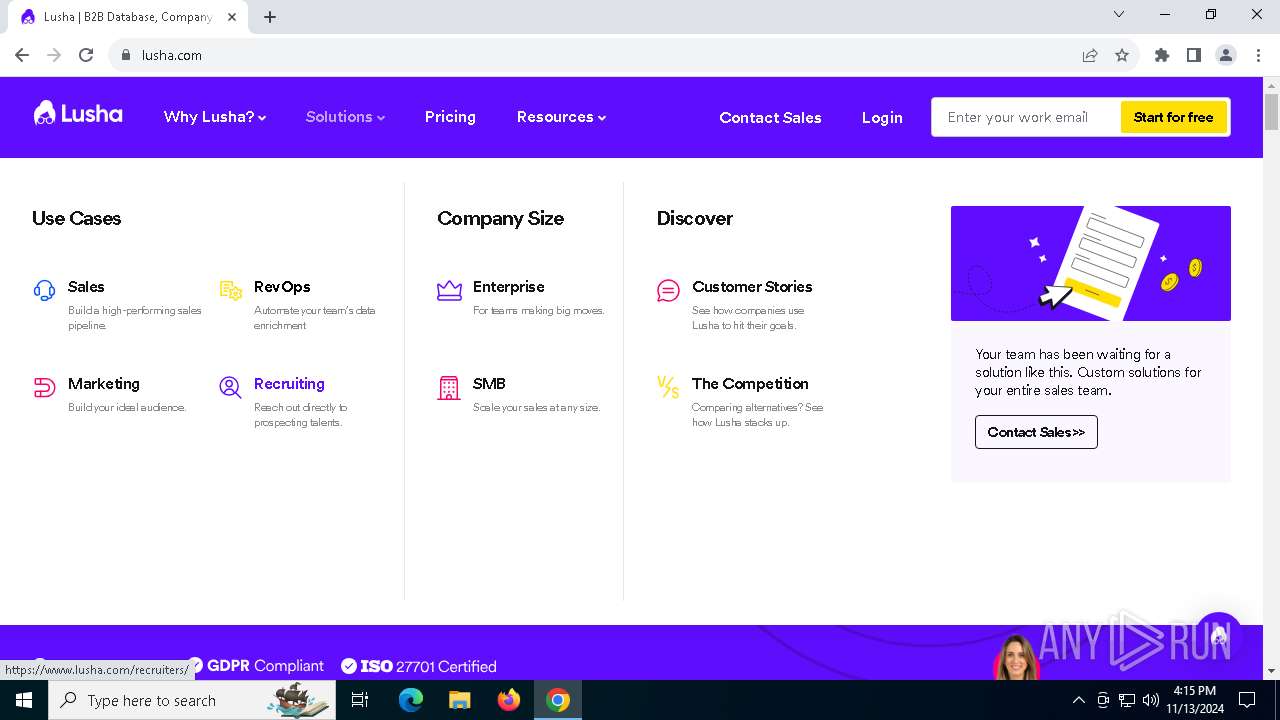
Task: Click Contact Sales in header
Action: tap(770, 117)
